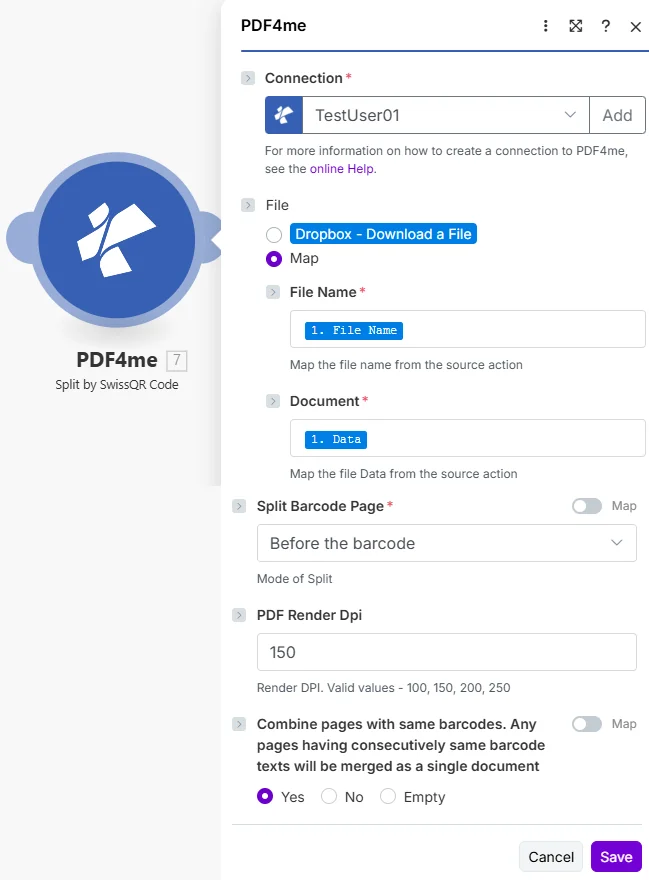
Task: Click the Cancel button
Action: tap(551, 856)
